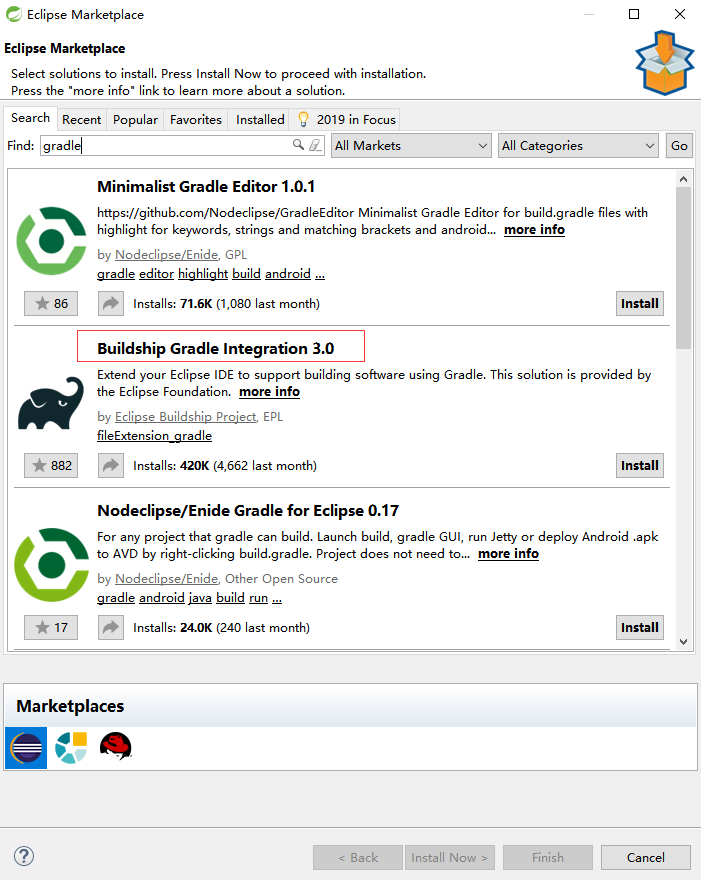Select the Buildship Gradle Integration 3.0 title
Screen dimensions: 701x880
[216, 349]
